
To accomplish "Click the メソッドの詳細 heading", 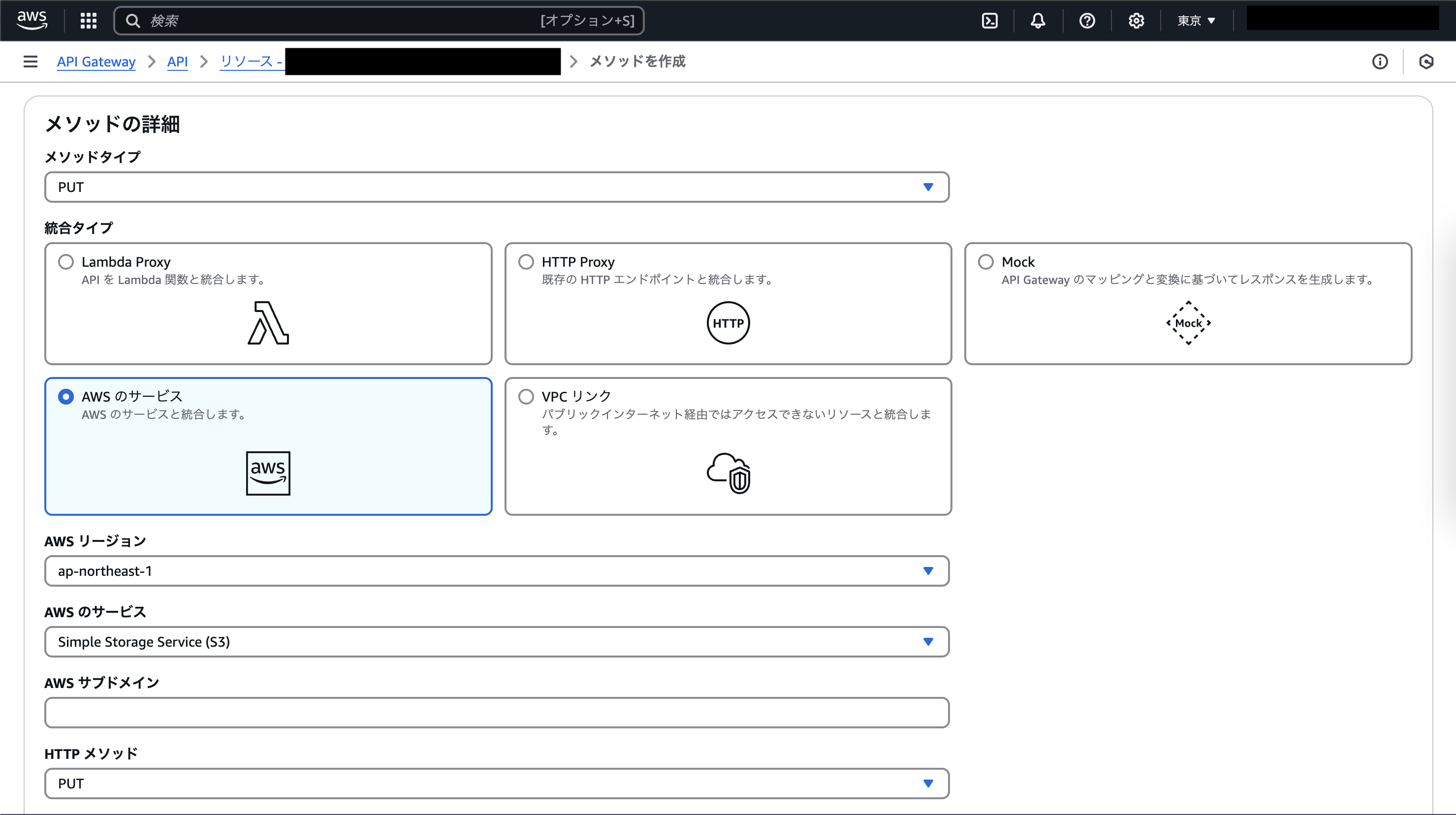I will click(112, 124).
